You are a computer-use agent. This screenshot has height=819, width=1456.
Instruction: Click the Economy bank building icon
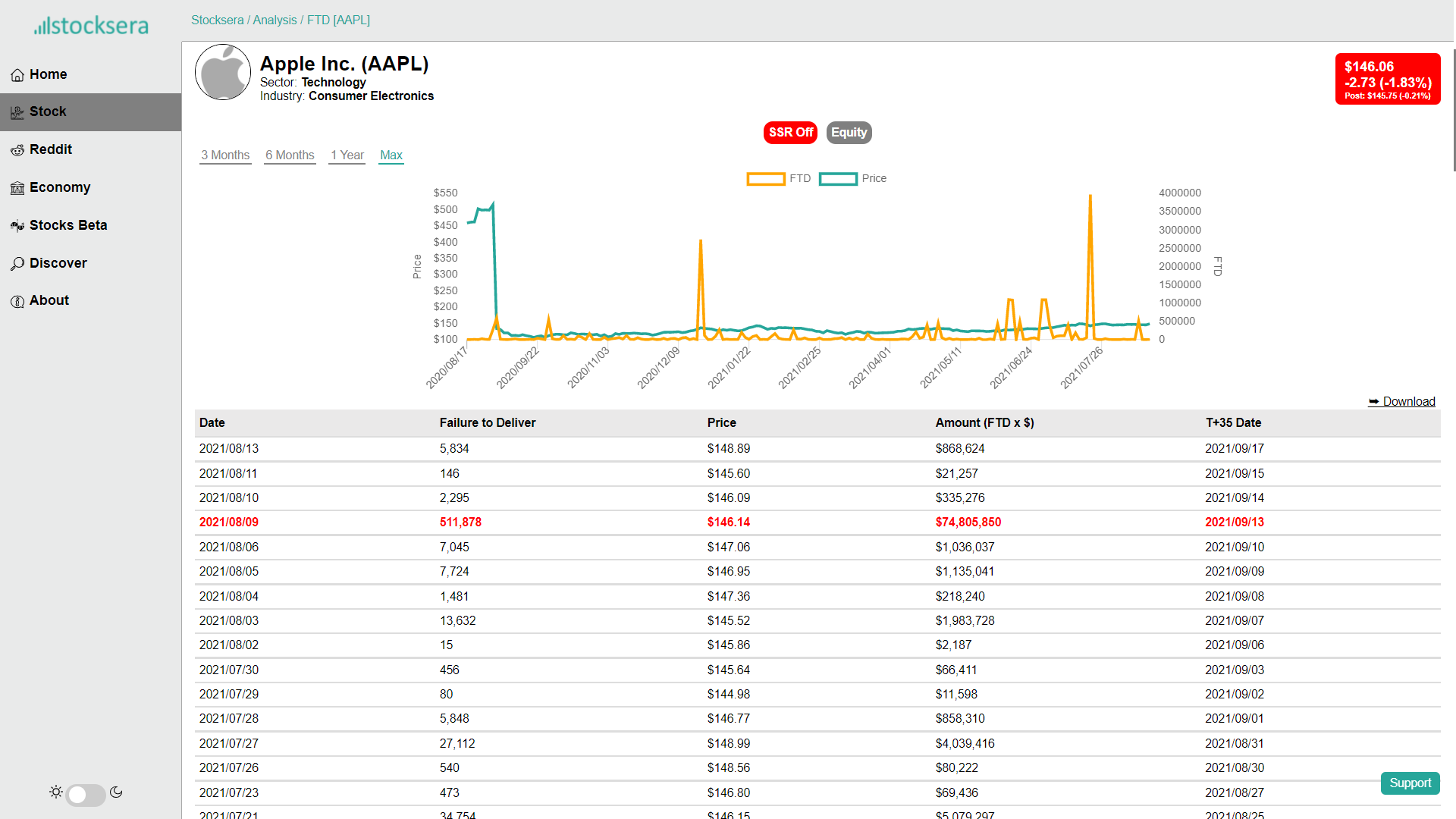[x=17, y=188]
